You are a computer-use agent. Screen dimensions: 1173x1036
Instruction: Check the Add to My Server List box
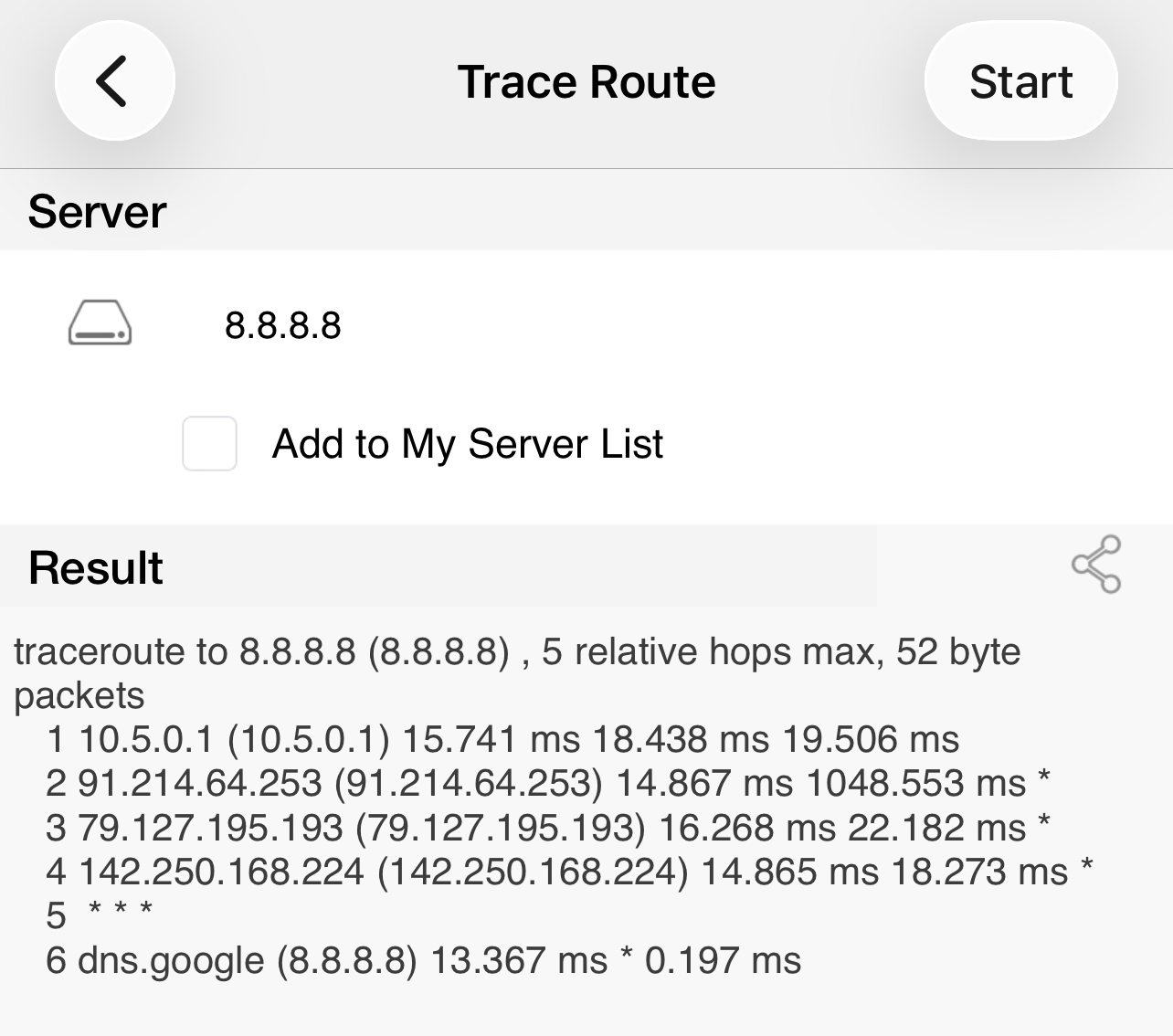[209, 443]
